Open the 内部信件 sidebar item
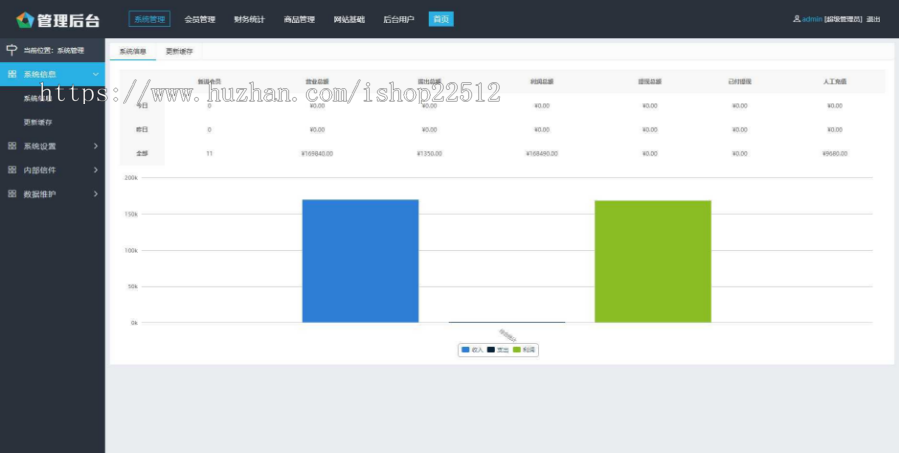 (x=52, y=170)
